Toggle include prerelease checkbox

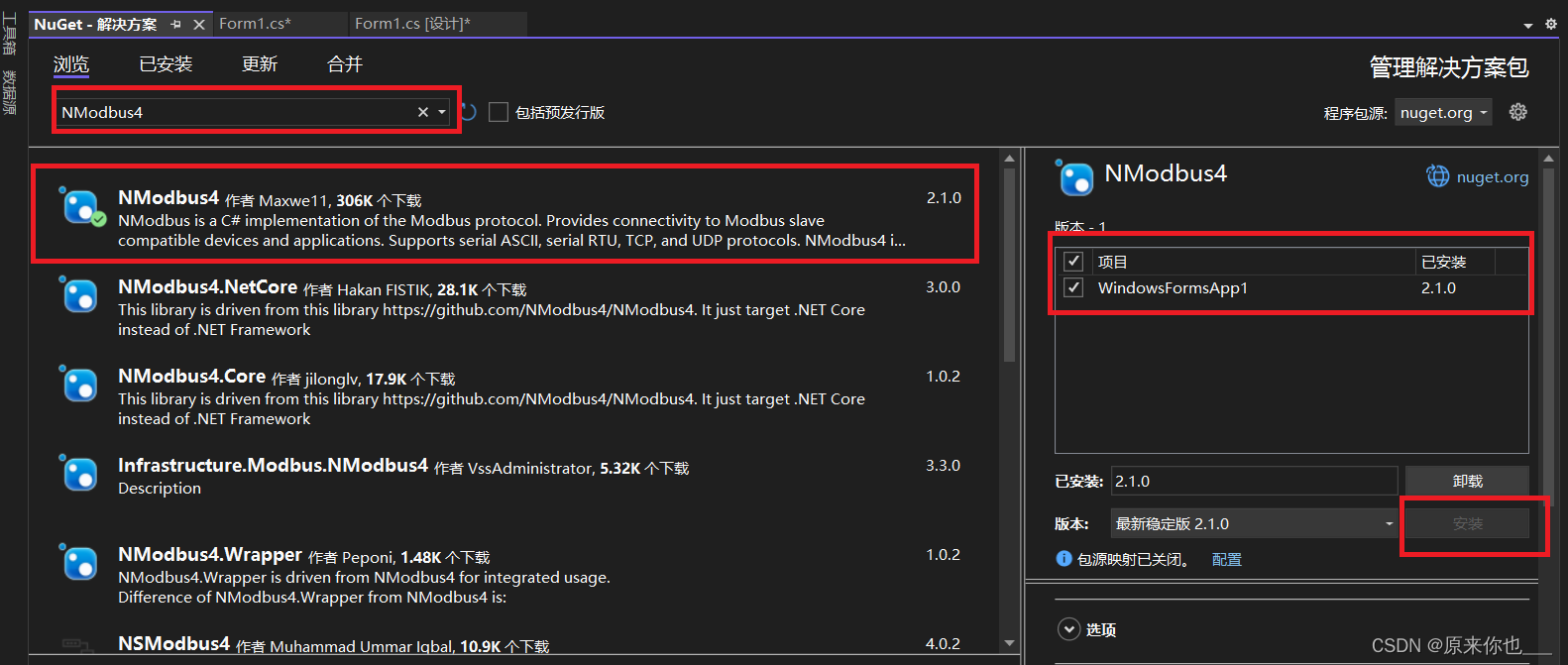point(499,112)
